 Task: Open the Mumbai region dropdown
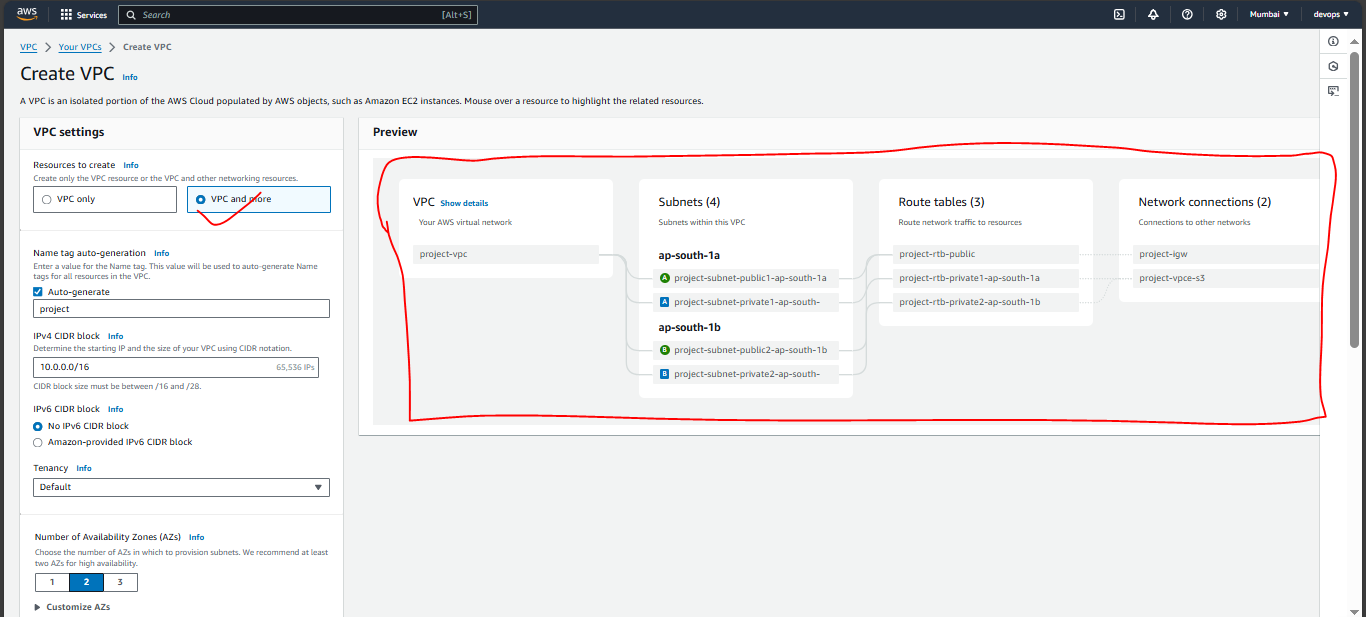click(1269, 15)
